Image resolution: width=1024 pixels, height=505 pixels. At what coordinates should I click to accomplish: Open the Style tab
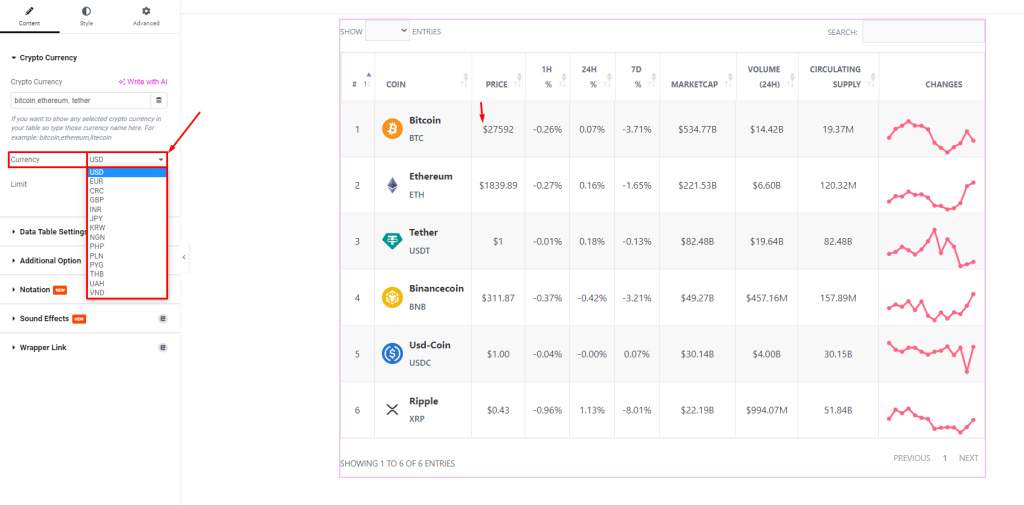(86, 16)
